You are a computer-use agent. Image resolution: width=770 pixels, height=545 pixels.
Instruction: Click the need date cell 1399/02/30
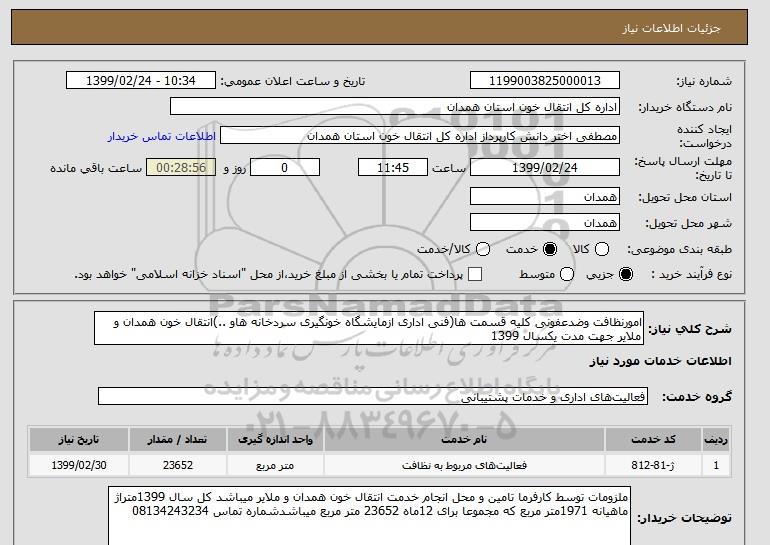pyautogui.click(x=79, y=465)
